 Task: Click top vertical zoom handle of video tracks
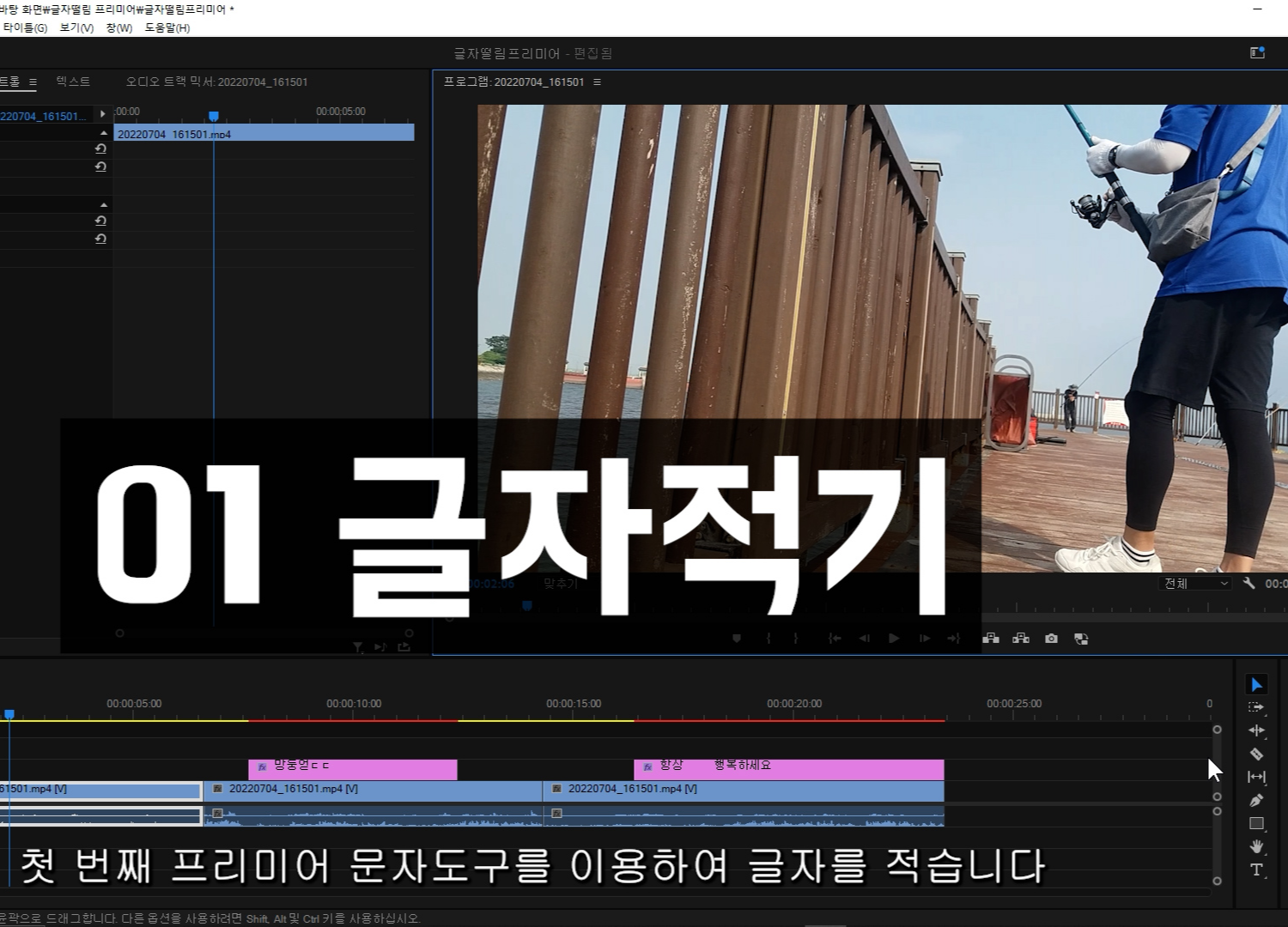[x=1217, y=730]
